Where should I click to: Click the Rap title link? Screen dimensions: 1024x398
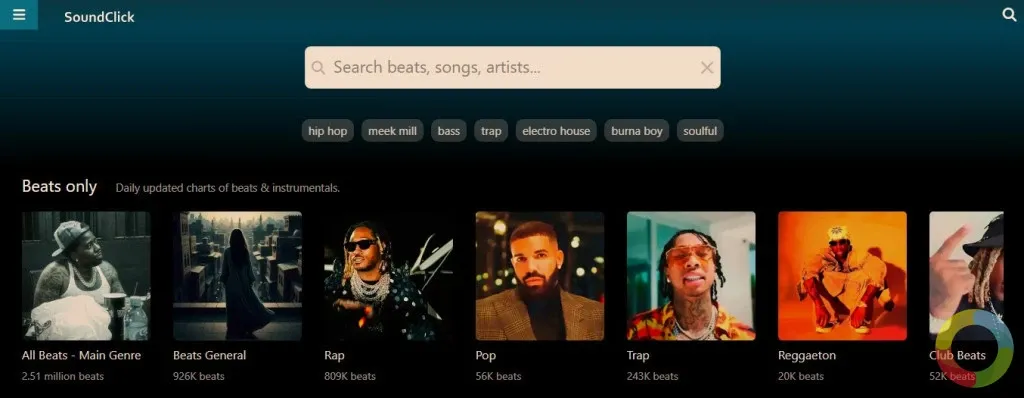(x=334, y=356)
